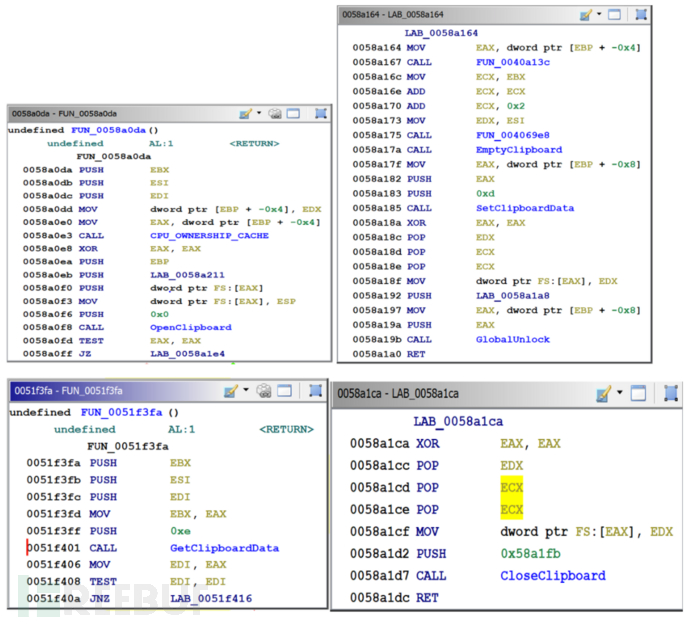Select highlighted ECX operand at 0058a1cd
The height and width of the screenshot is (624, 690).
click(x=512, y=486)
